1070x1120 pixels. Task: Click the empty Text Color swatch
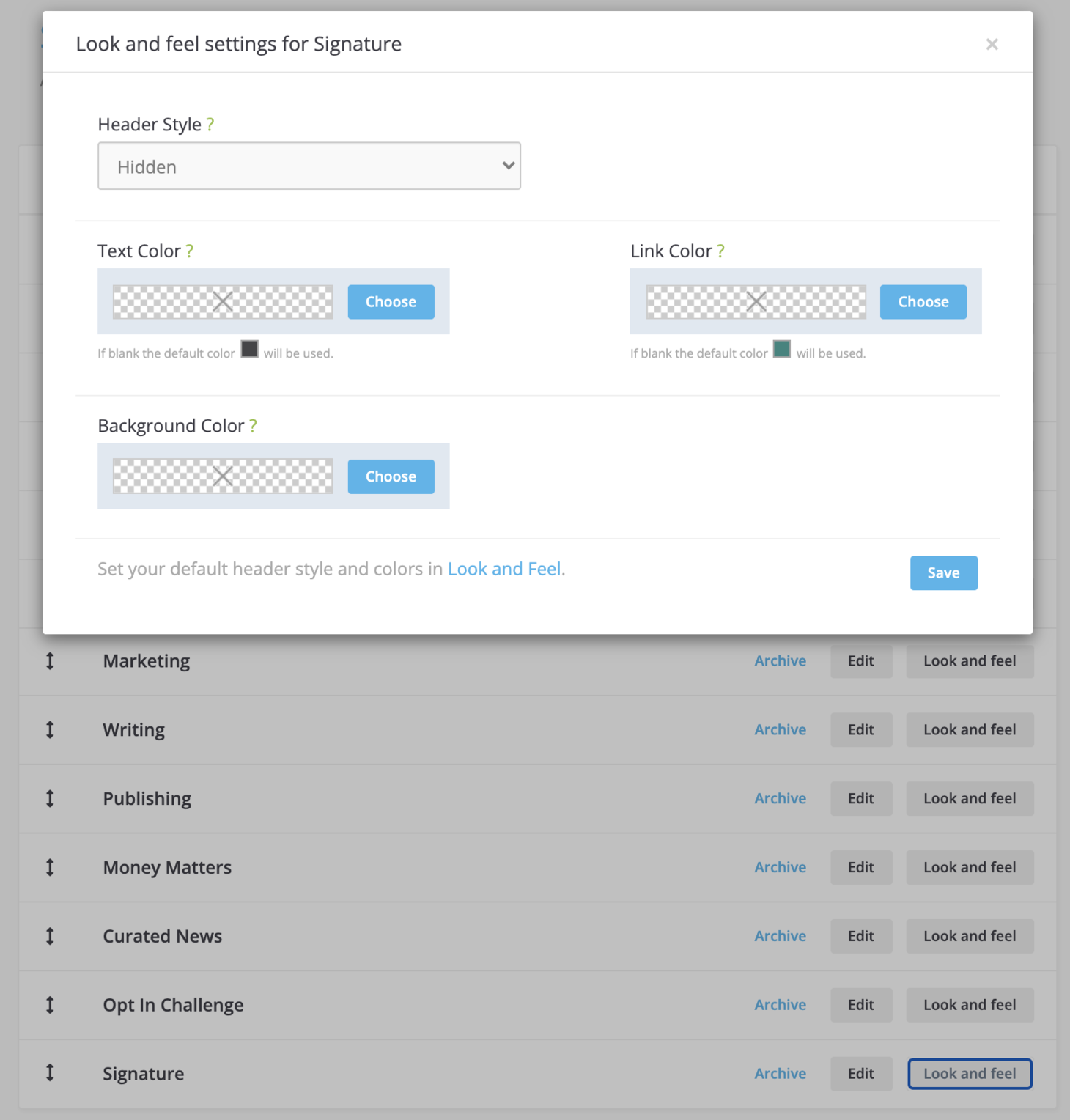pyautogui.click(x=223, y=302)
